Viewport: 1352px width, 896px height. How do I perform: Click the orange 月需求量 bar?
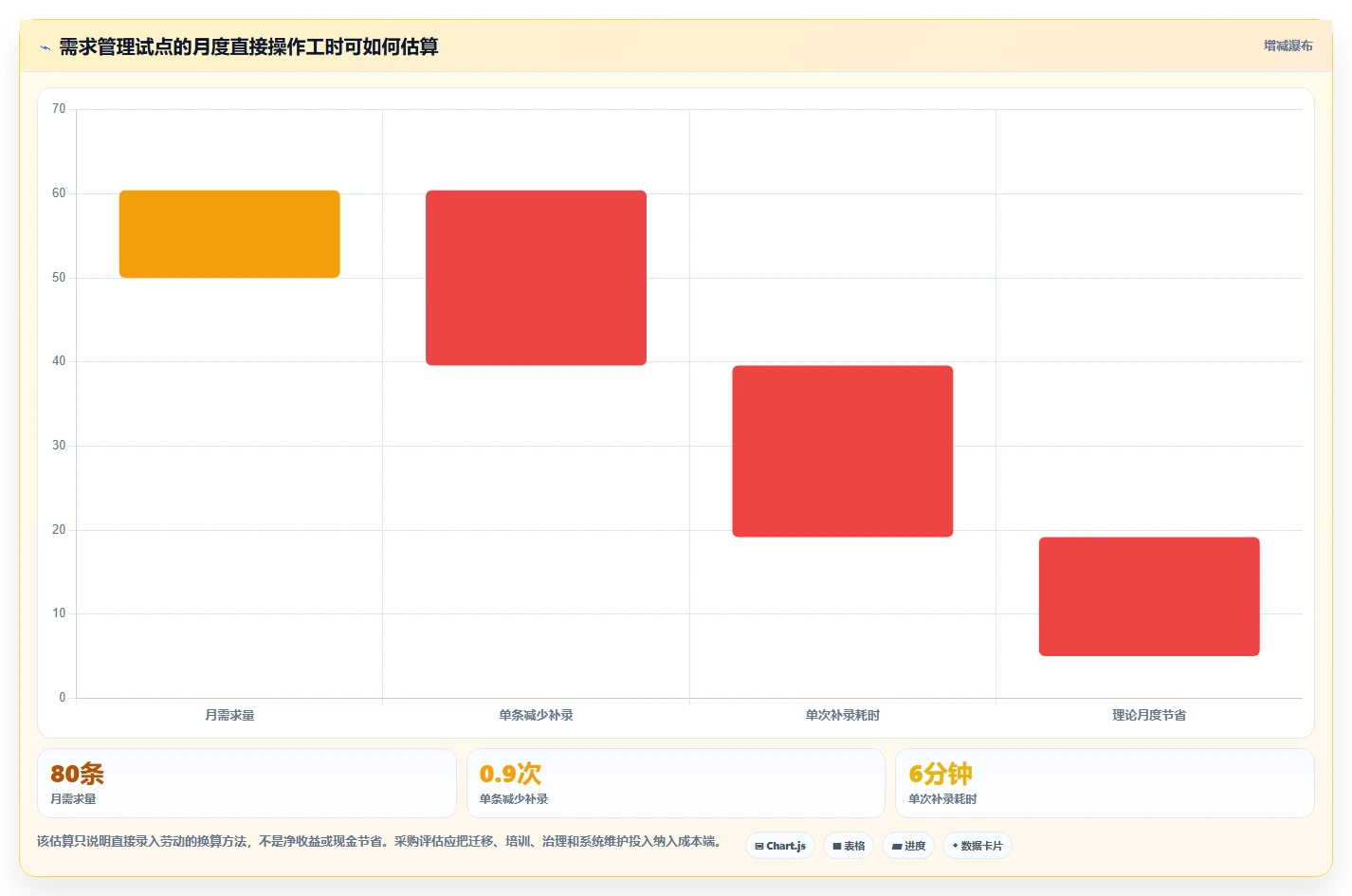(x=229, y=234)
